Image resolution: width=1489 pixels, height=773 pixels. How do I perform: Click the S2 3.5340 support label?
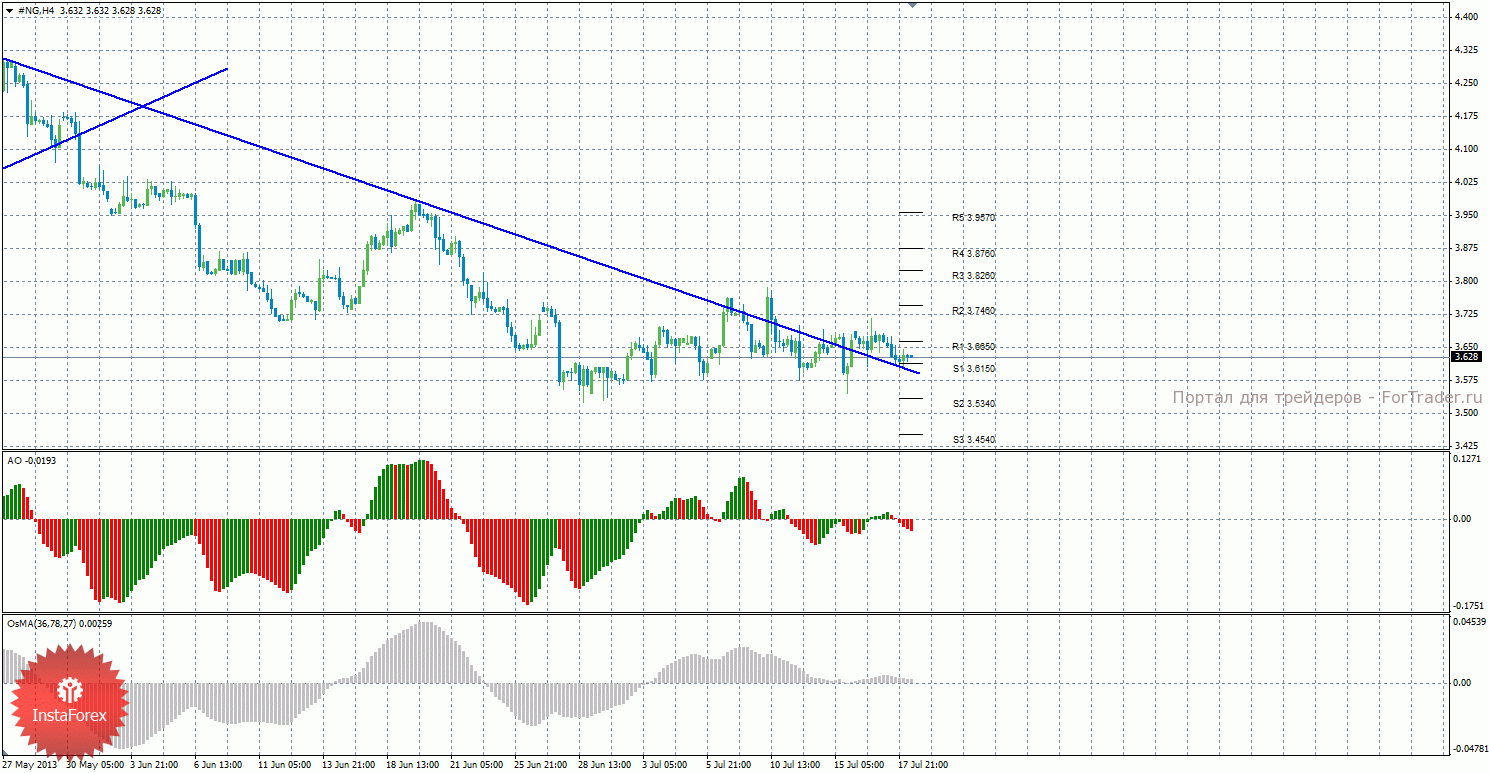click(973, 403)
